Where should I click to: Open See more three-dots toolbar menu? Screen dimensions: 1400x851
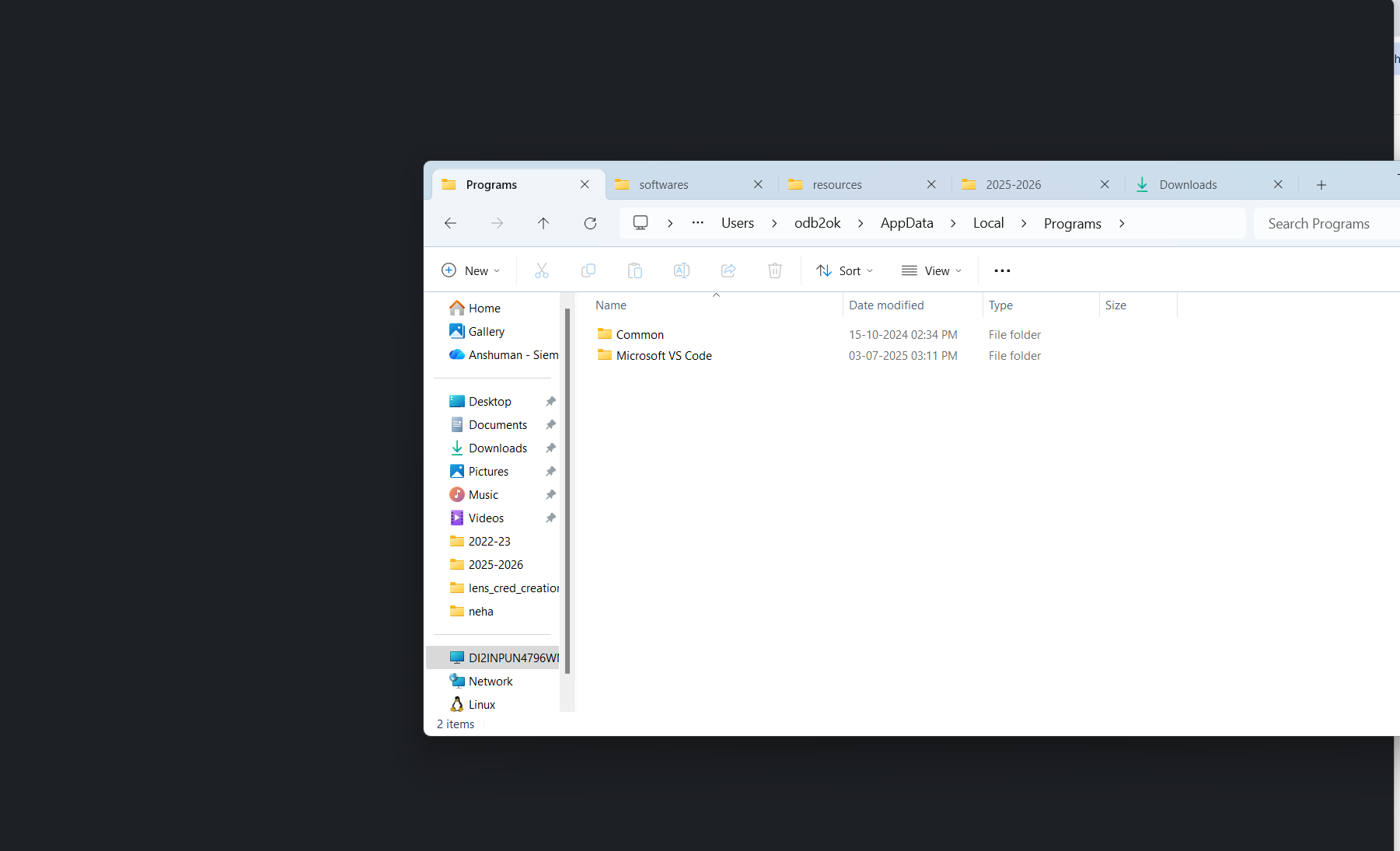coord(1002,270)
